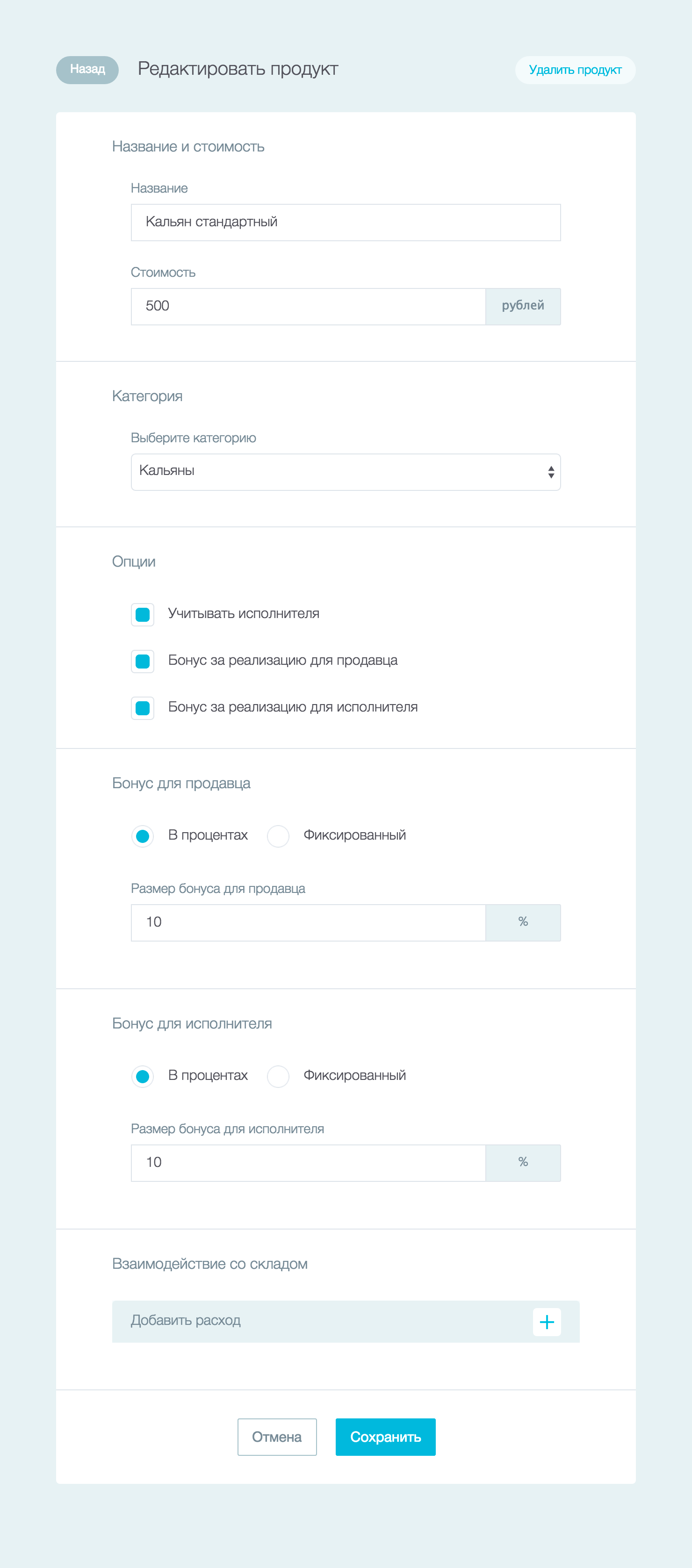Uncheck 'Бонус за реализацию для продавца'
This screenshot has width=692, height=1568.
point(143,661)
